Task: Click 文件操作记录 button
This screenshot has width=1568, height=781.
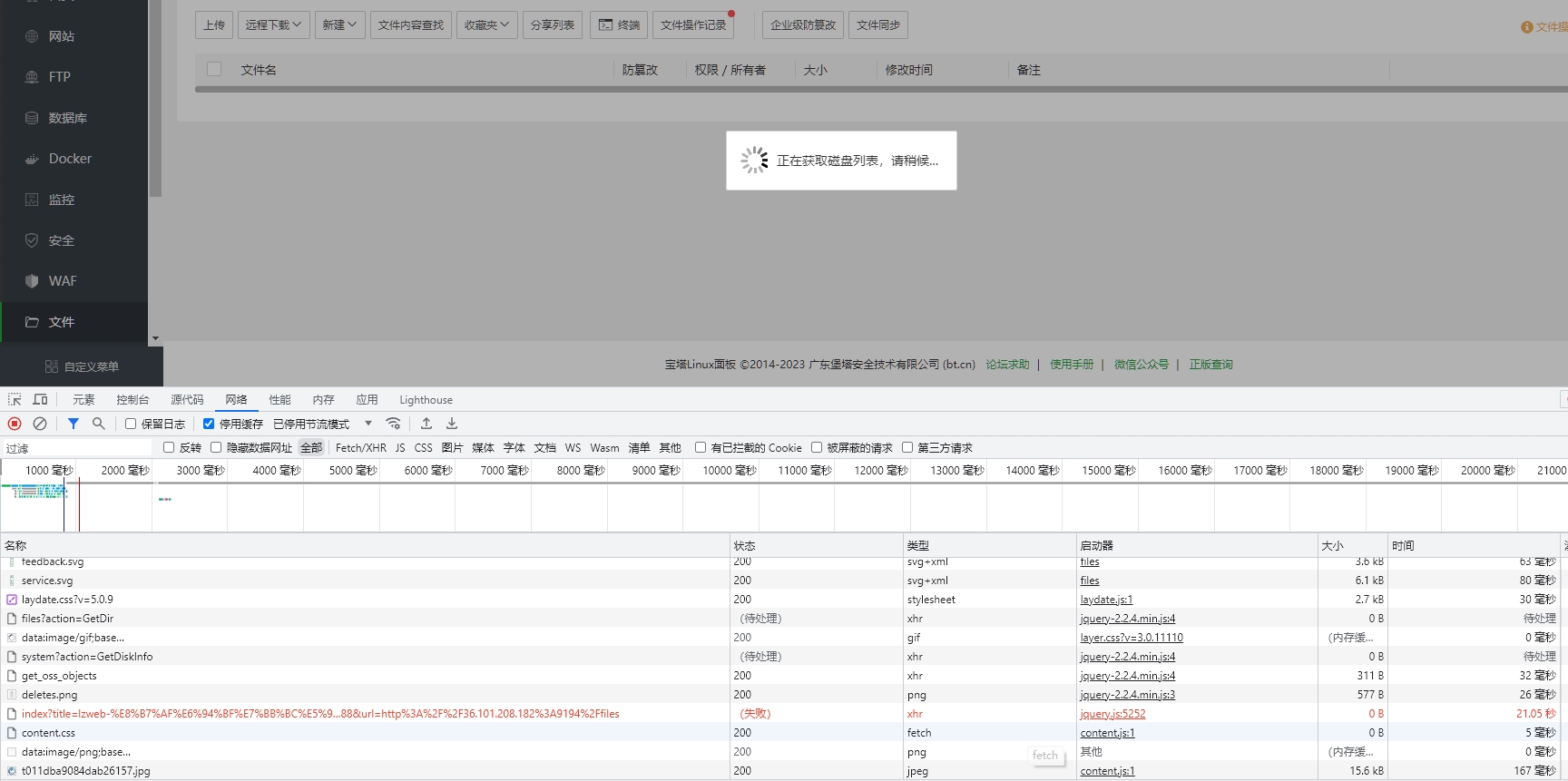Action: coord(693,25)
